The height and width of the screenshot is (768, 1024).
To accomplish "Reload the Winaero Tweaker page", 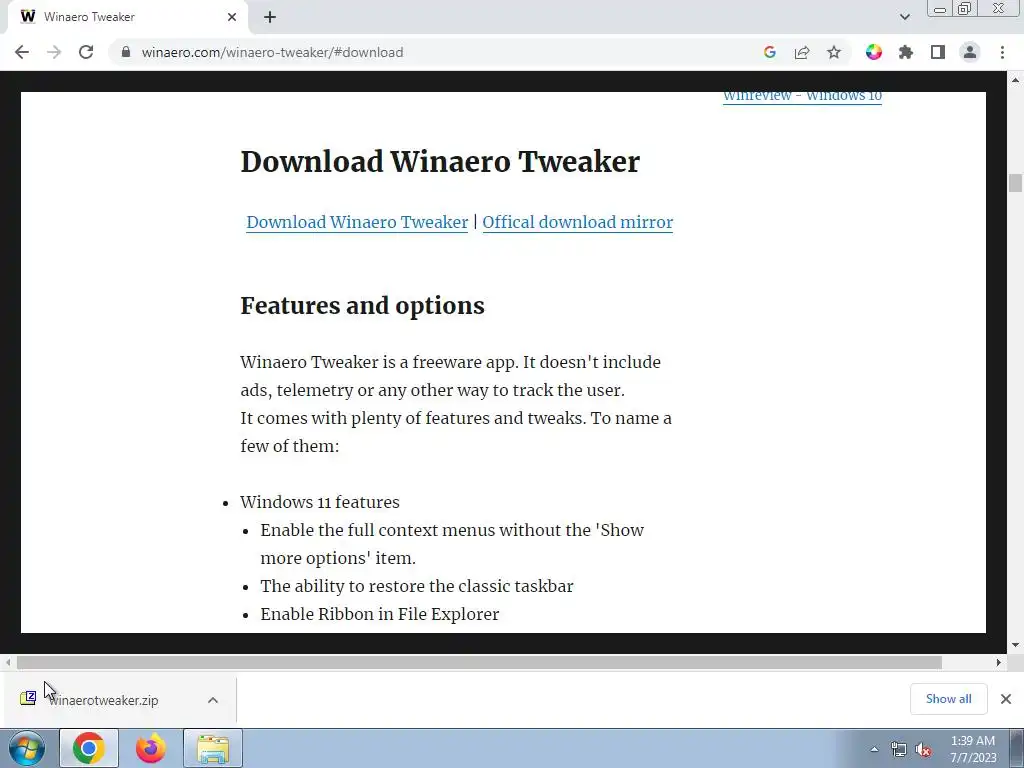I will (x=86, y=52).
